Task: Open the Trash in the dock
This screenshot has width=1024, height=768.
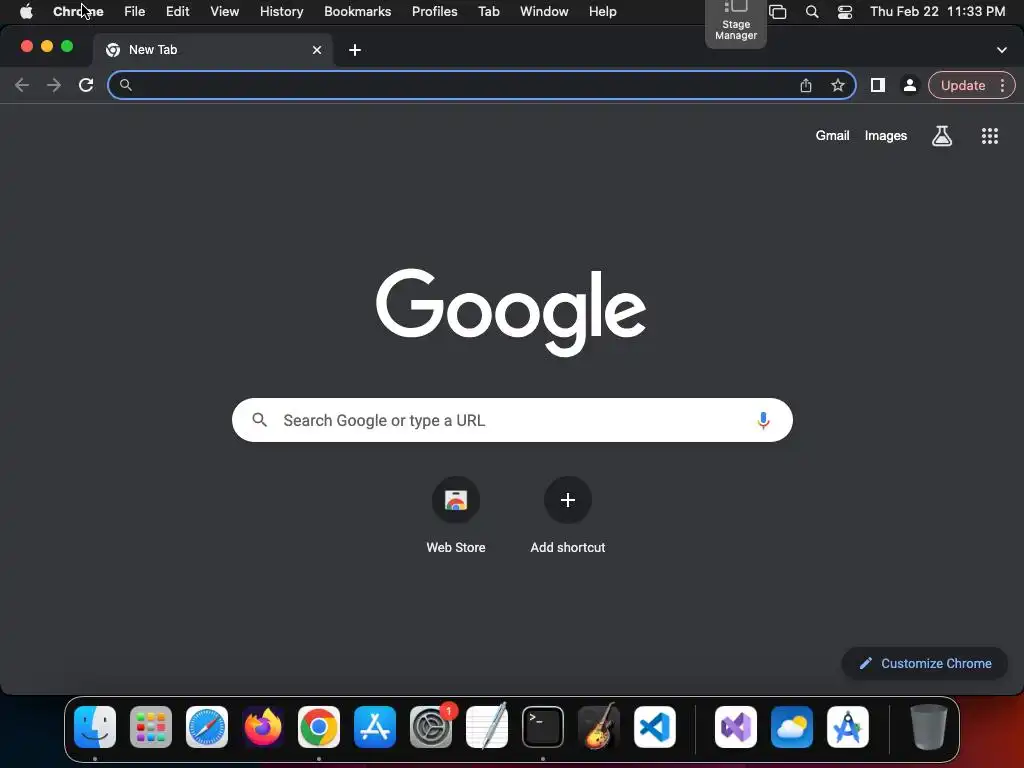Action: [x=928, y=726]
